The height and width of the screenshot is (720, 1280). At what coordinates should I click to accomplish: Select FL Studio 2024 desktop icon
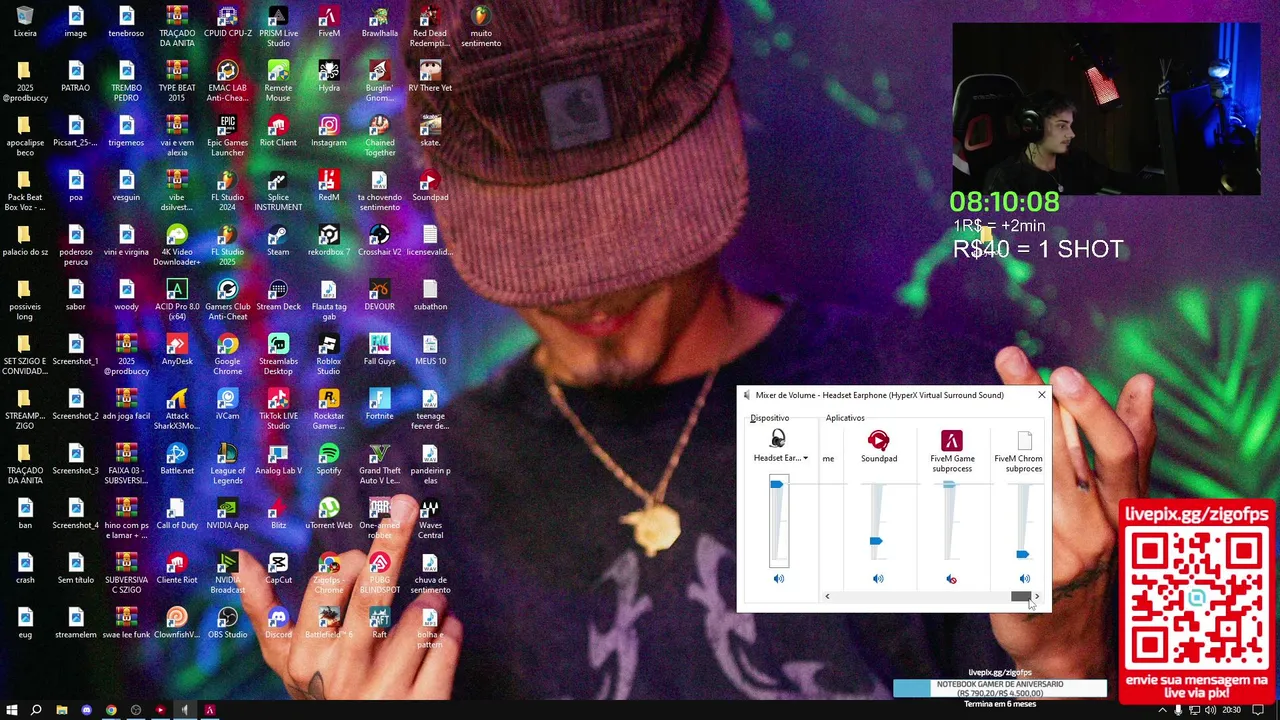click(227, 191)
